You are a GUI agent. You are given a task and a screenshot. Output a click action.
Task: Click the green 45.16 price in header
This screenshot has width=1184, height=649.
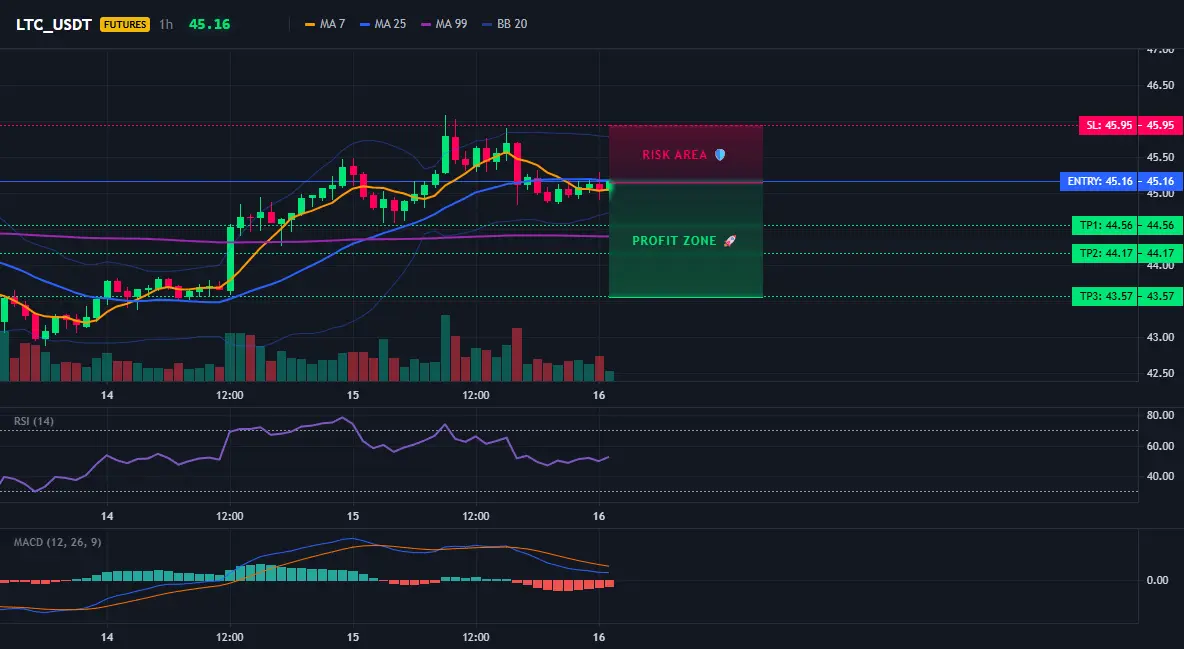(209, 24)
